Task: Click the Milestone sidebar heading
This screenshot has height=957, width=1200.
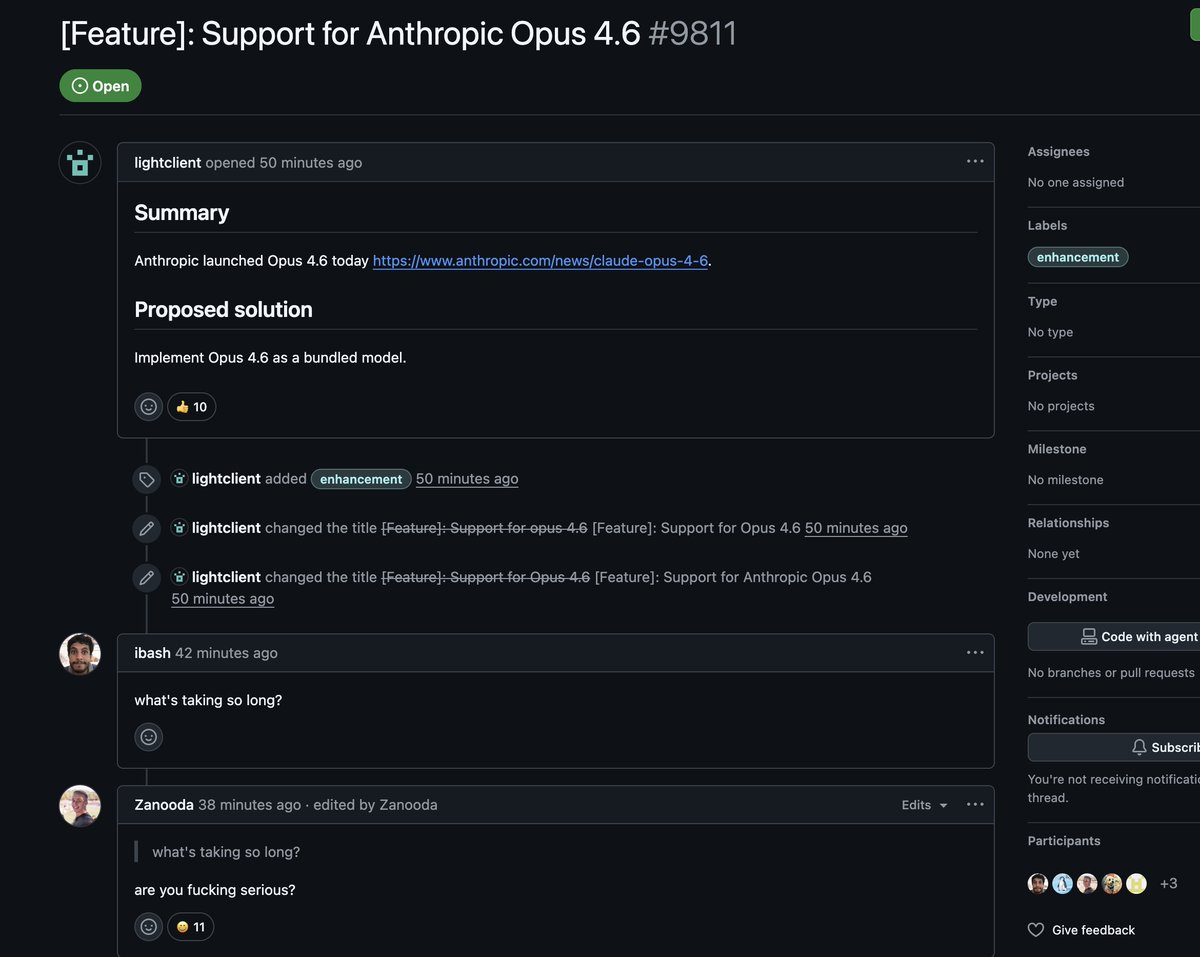Action: click(x=1057, y=450)
